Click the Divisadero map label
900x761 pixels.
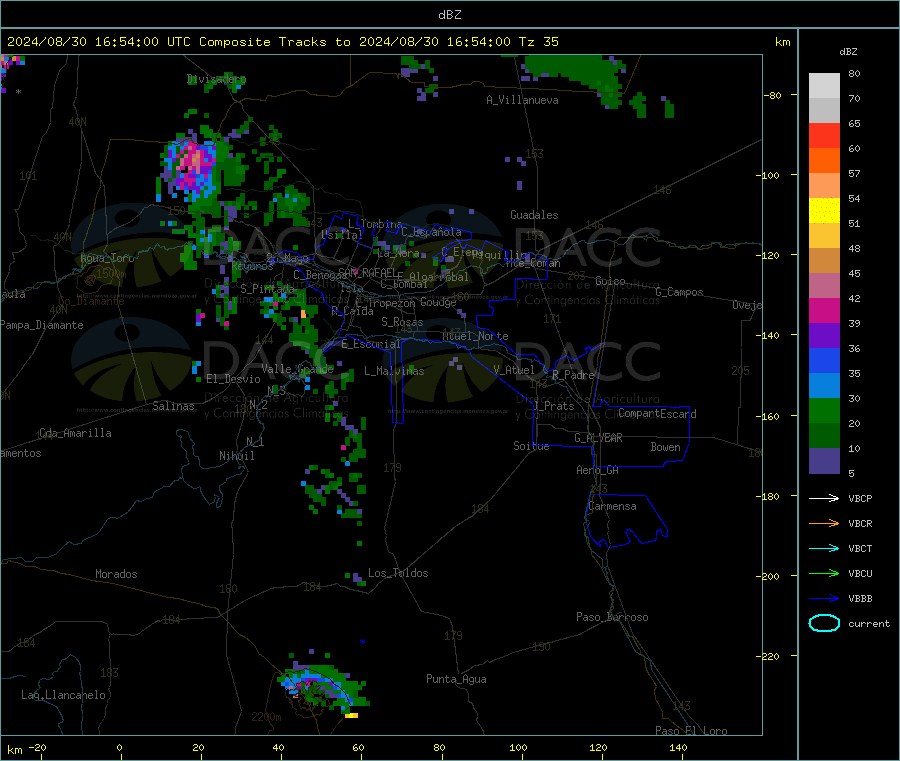216,79
